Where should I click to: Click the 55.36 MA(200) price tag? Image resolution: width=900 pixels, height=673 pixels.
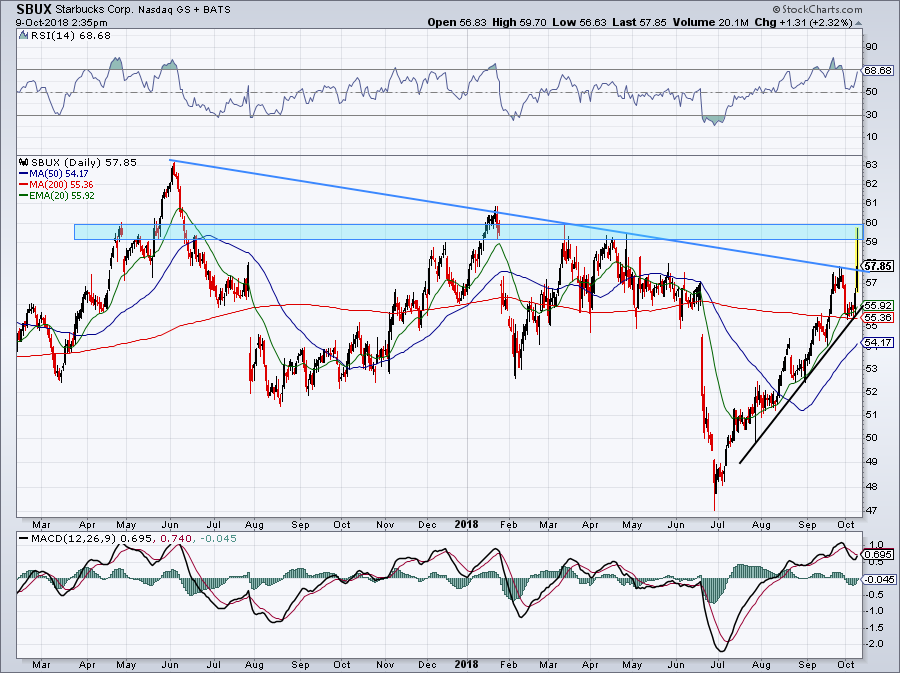pos(877,317)
